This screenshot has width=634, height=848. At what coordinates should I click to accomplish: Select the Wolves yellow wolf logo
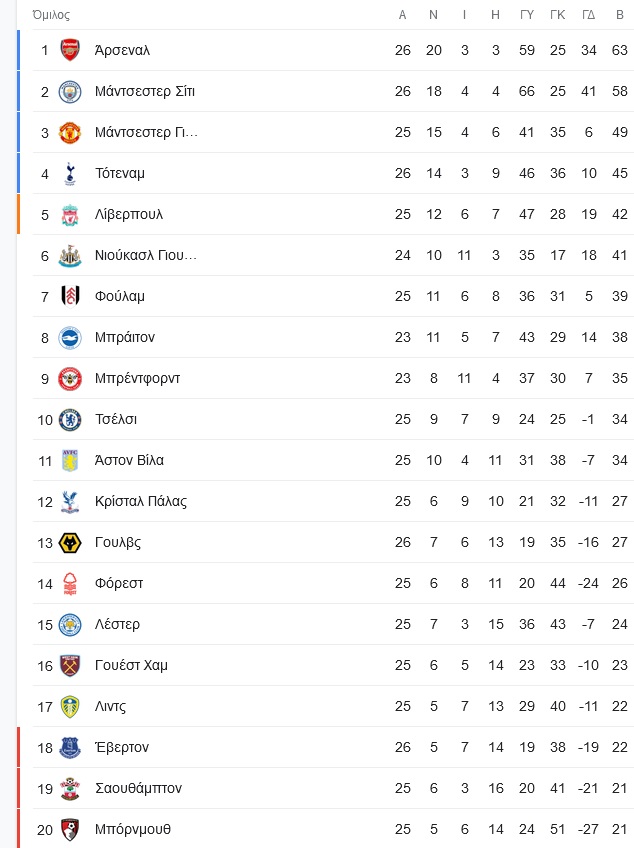point(70,543)
